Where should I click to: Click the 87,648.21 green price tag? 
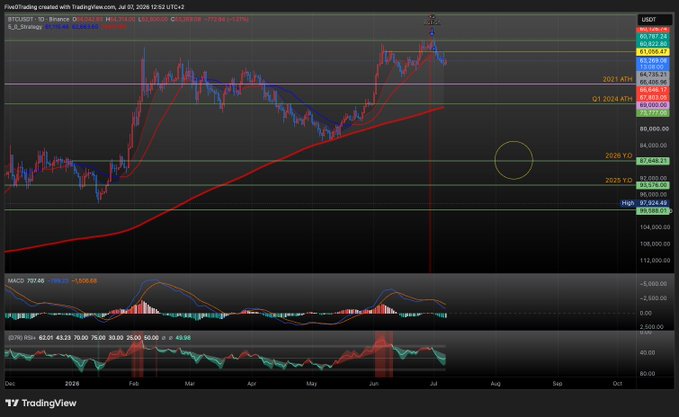click(x=653, y=161)
